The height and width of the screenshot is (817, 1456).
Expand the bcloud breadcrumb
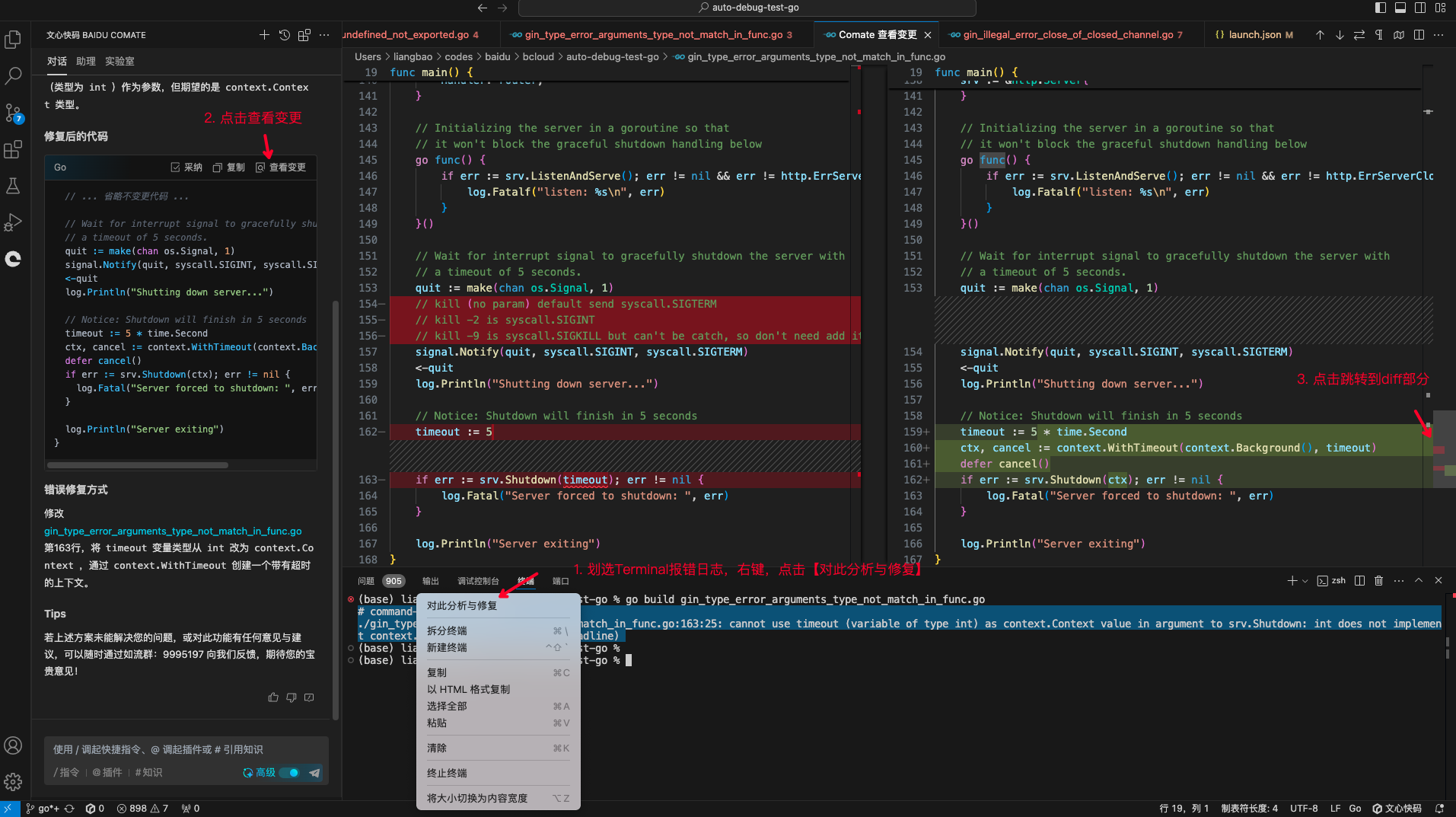[x=538, y=57]
